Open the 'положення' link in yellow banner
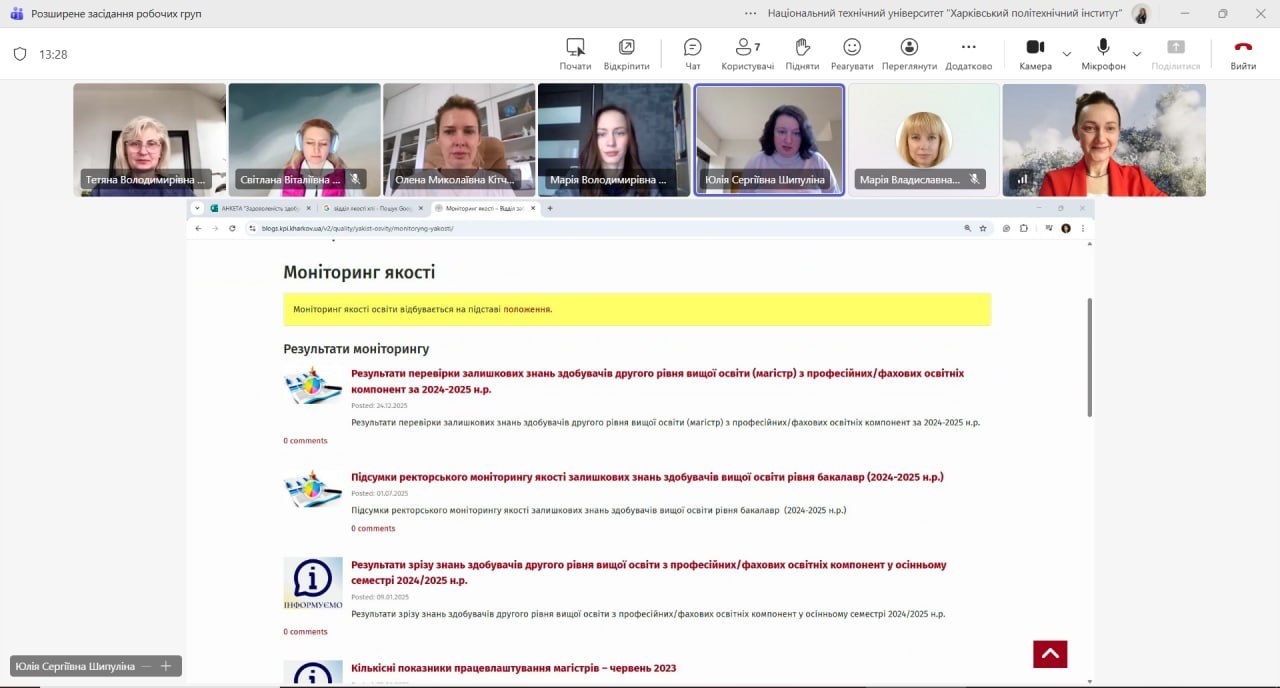 click(x=526, y=310)
